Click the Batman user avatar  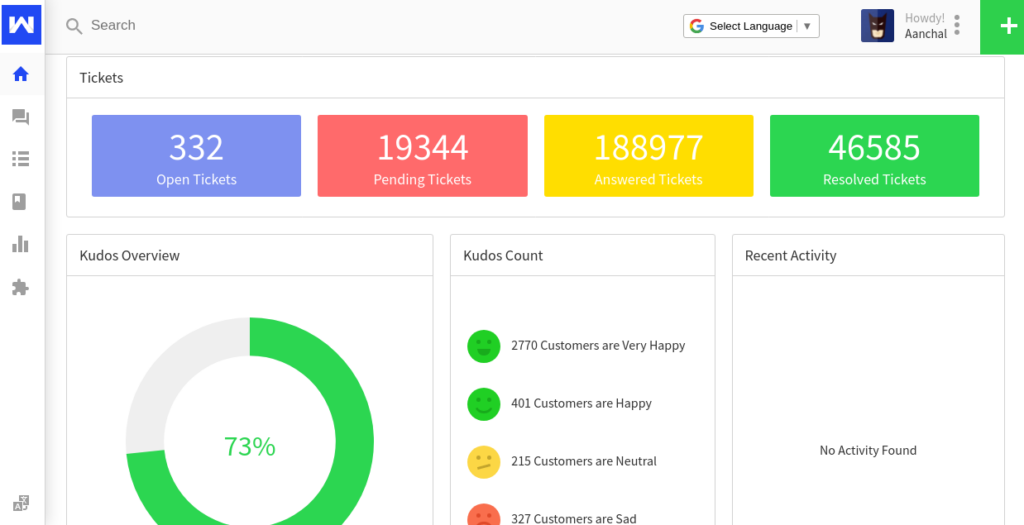877,26
